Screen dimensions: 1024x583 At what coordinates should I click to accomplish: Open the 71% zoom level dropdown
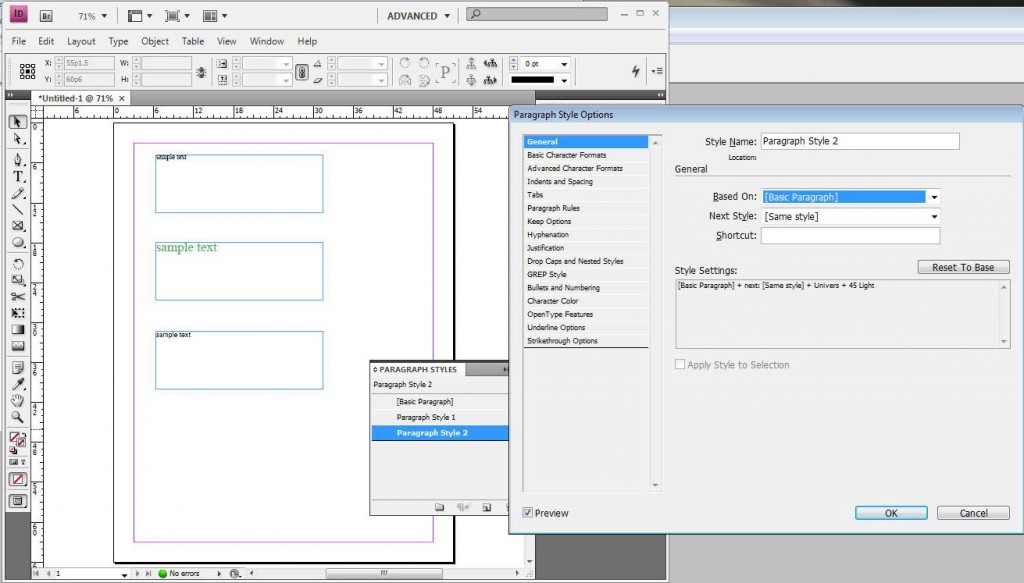pyautogui.click(x=104, y=16)
